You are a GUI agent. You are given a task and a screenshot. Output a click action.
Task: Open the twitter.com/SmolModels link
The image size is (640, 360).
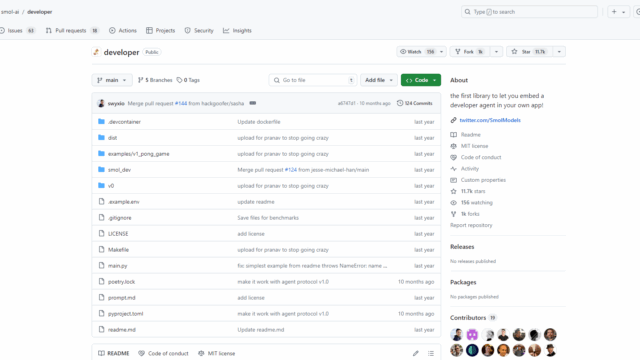(x=490, y=120)
